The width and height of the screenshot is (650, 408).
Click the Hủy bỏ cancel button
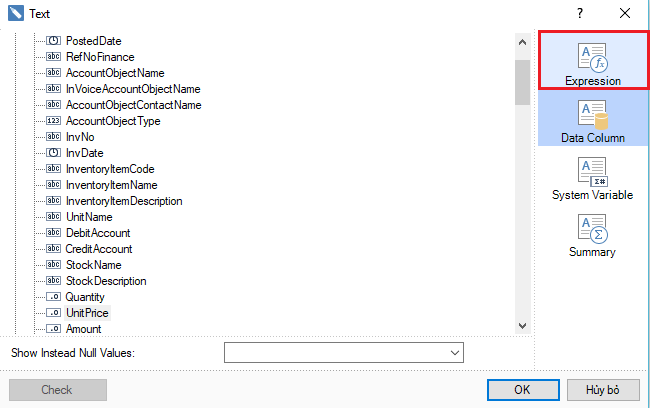point(603,390)
